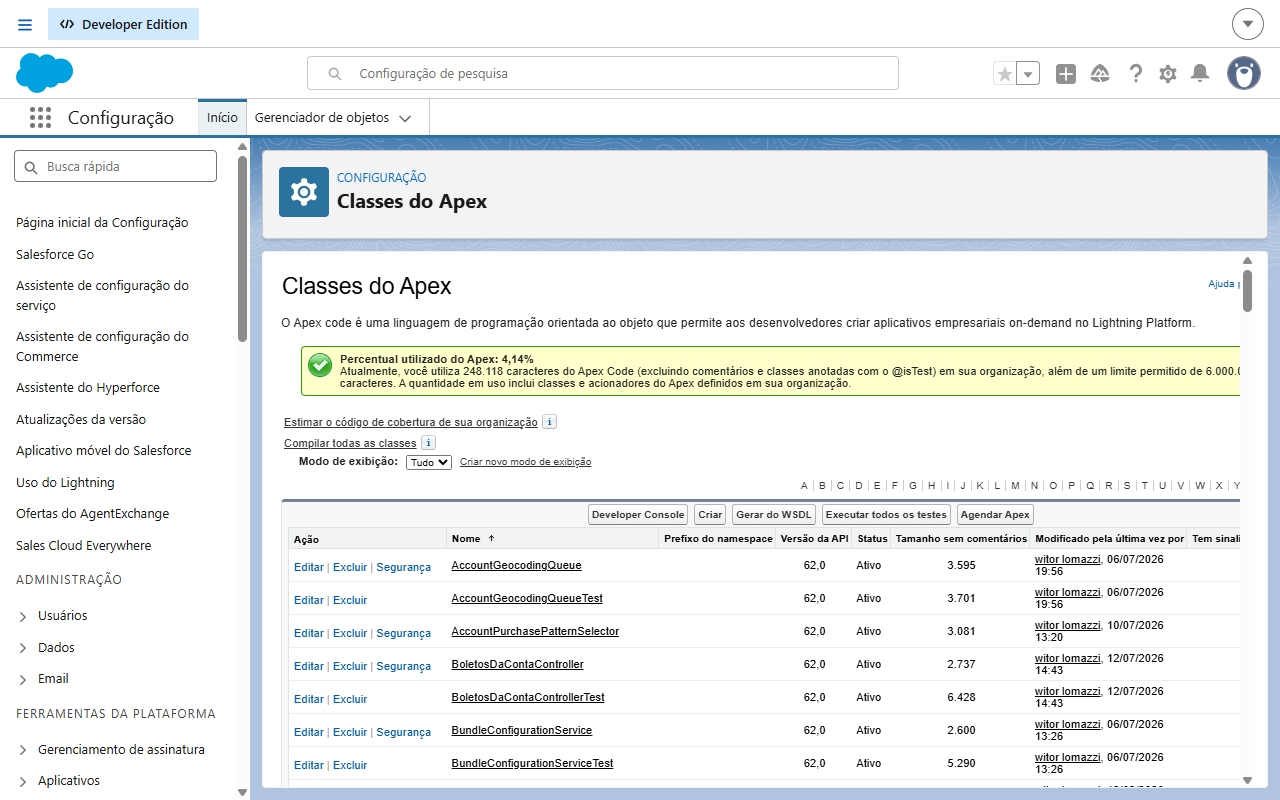This screenshot has width=1280, height=800.
Task: Open the help question mark icon
Action: (x=1135, y=73)
